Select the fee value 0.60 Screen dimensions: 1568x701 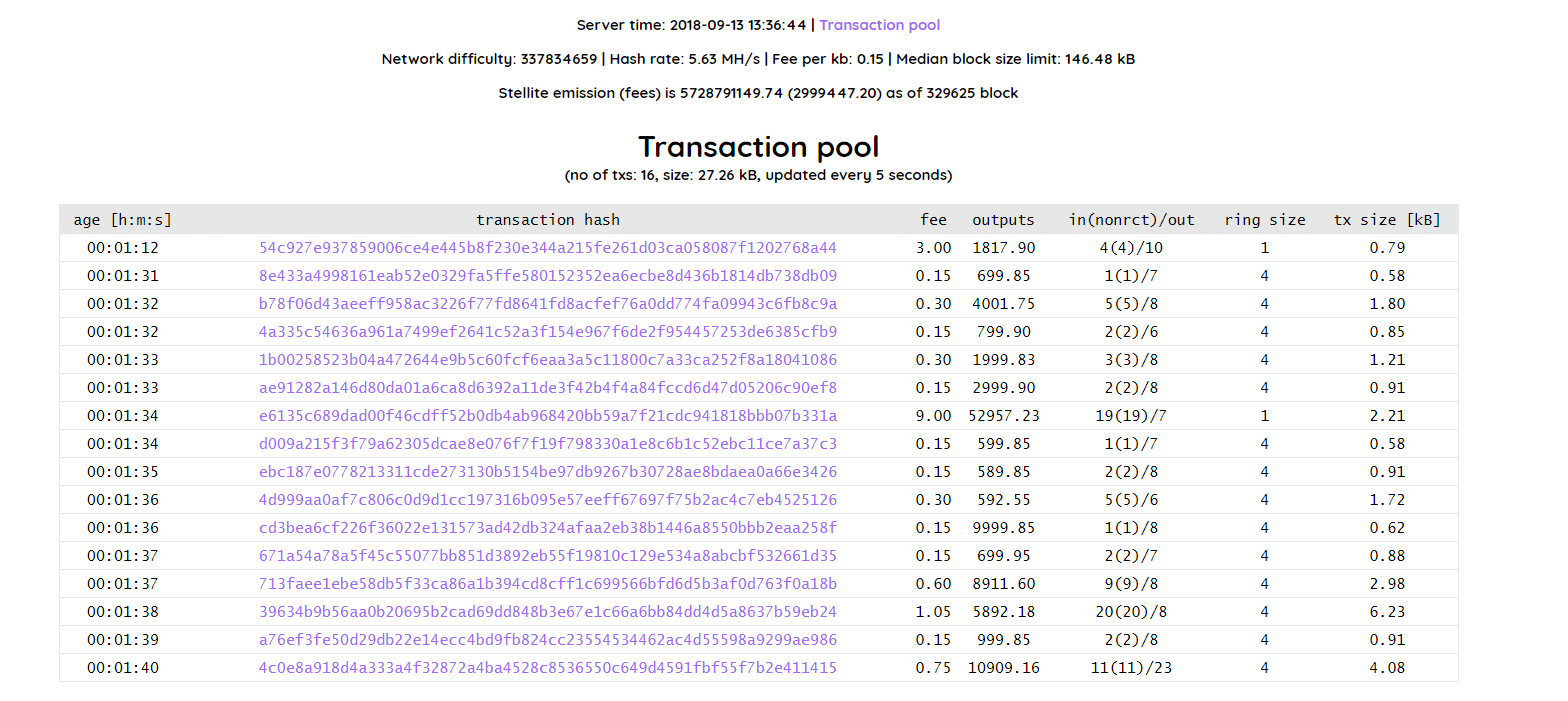[933, 584]
